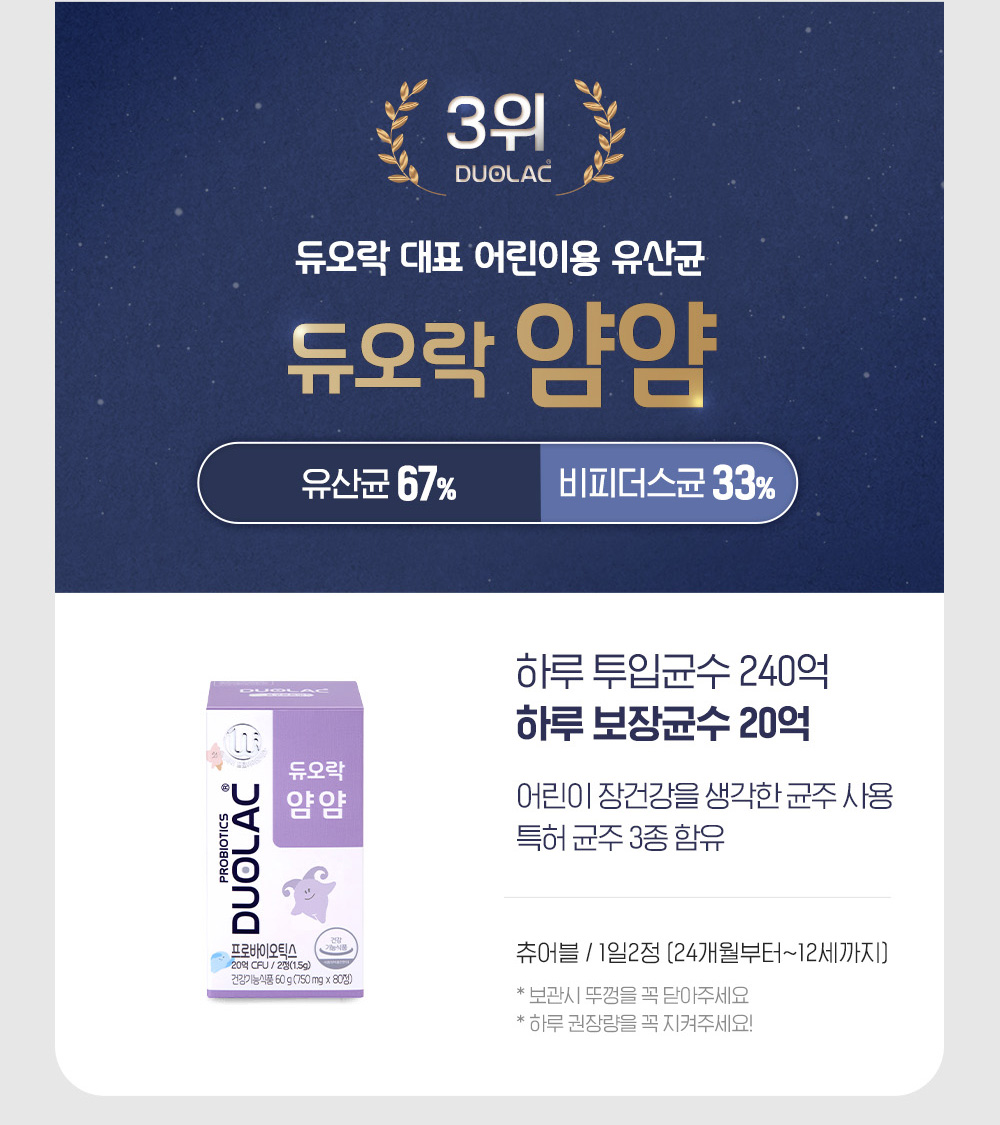Screen dimensions: 1000x1125
Task: Click the vertical DUOLAC text on box
Action: pos(245,858)
